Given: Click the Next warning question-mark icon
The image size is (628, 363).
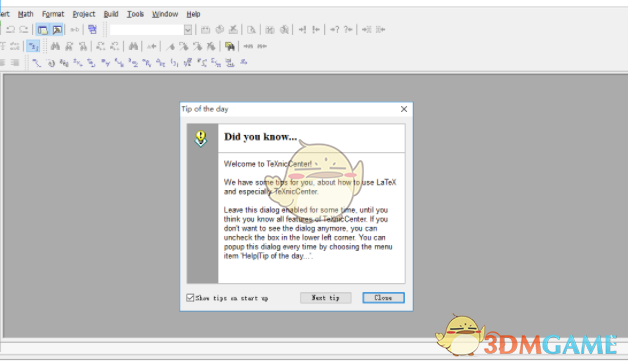Looking at the screenshot, I should pyautogui.click(x=334, y=30).
